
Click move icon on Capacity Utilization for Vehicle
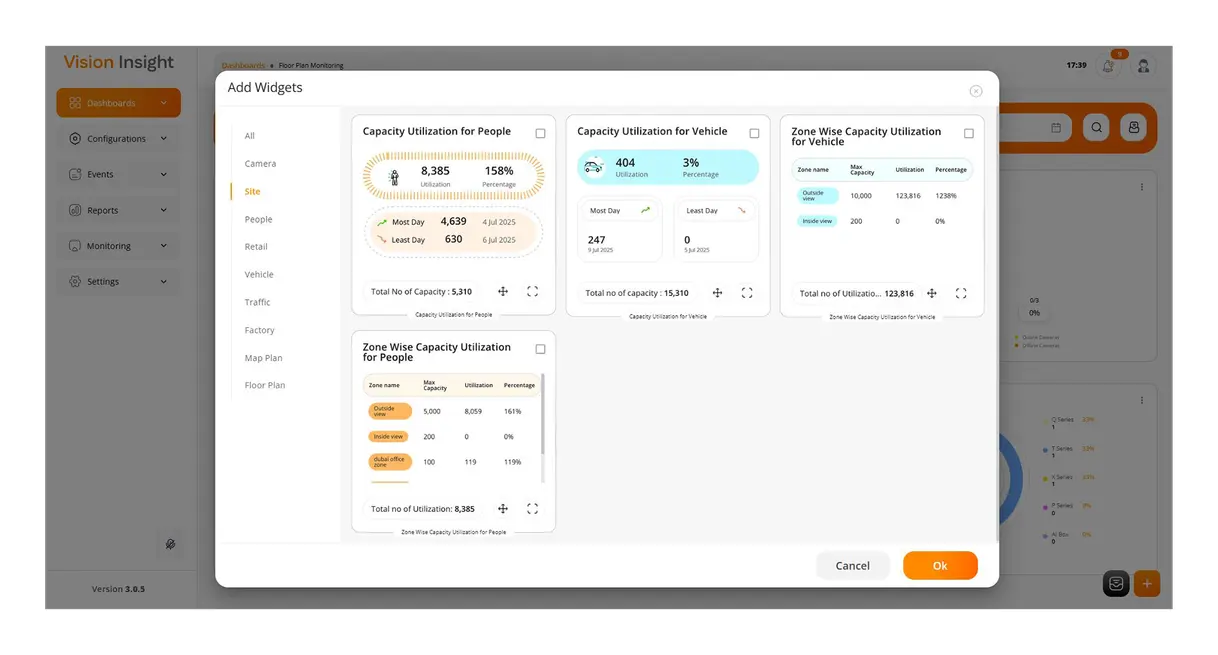(x=717, y=293)
